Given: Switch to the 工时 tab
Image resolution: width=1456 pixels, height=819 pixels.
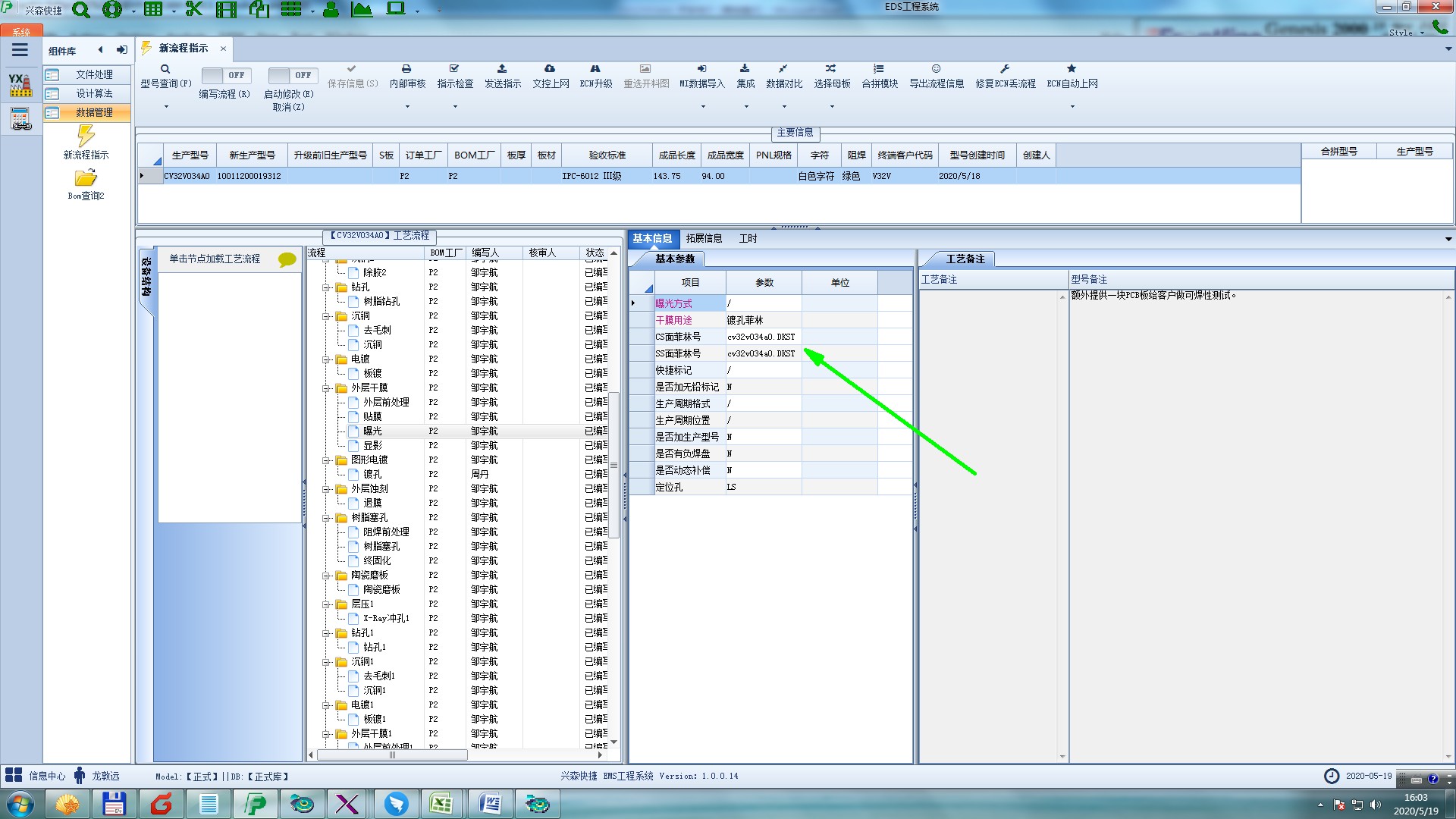Looking at the screenshot, I should click(x=748, y=238).
